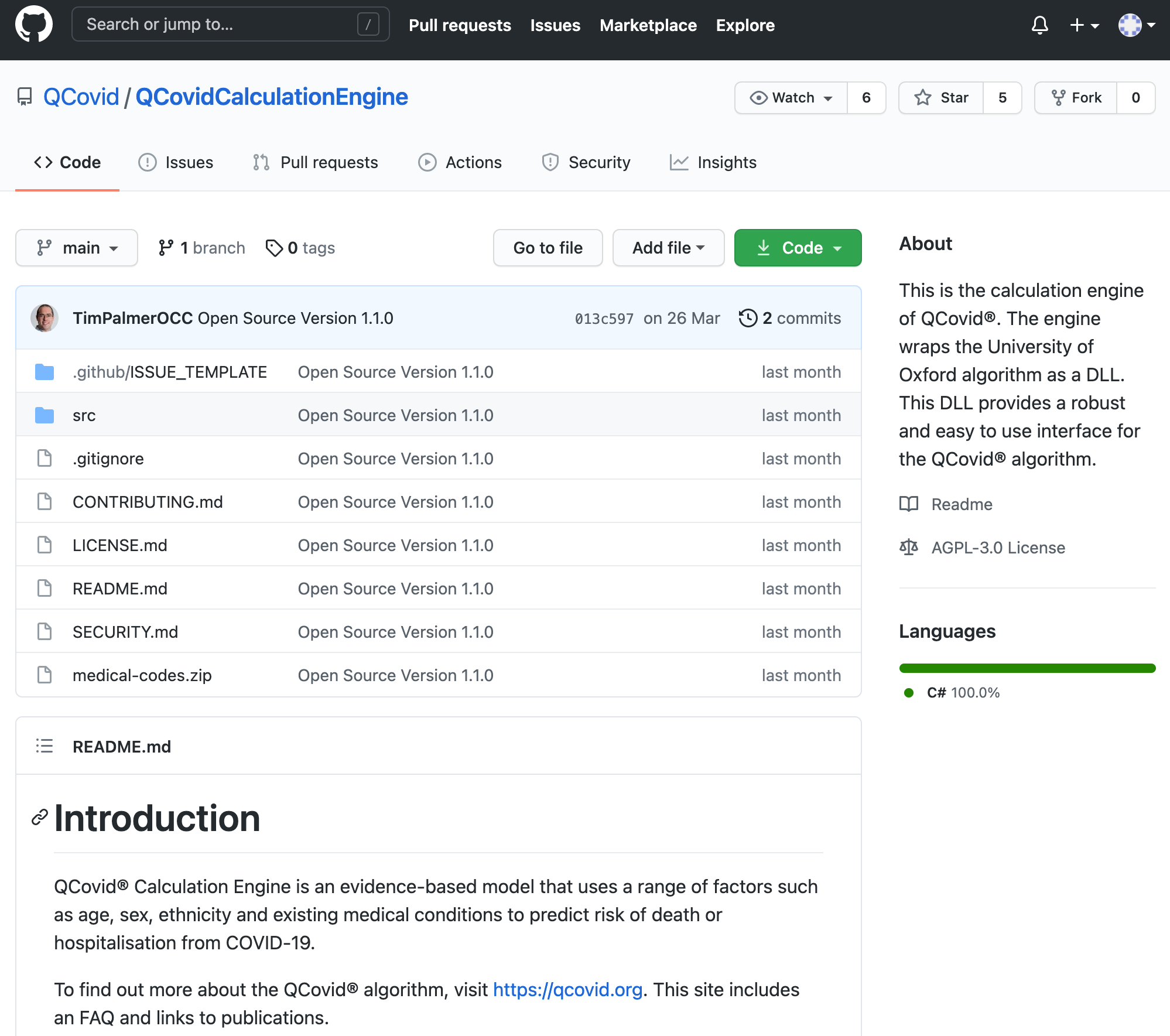This screenshot has height=1036, width=1170.
Task: Focus the Search or jump to field
Action: pos(230,25)
